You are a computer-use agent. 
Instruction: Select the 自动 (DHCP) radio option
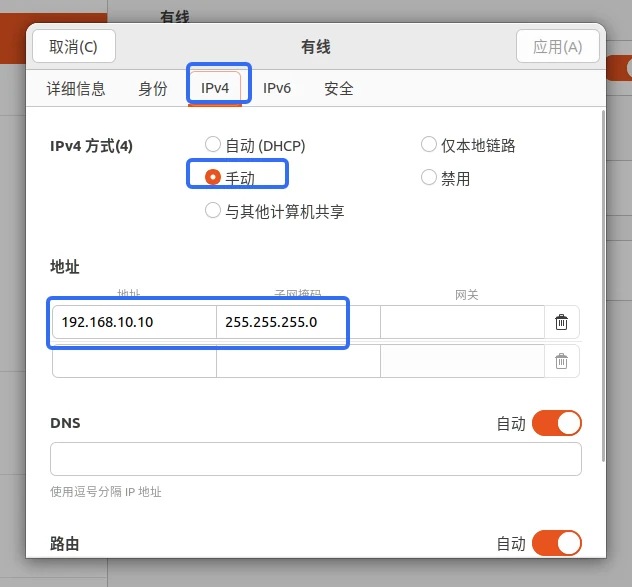213,144
